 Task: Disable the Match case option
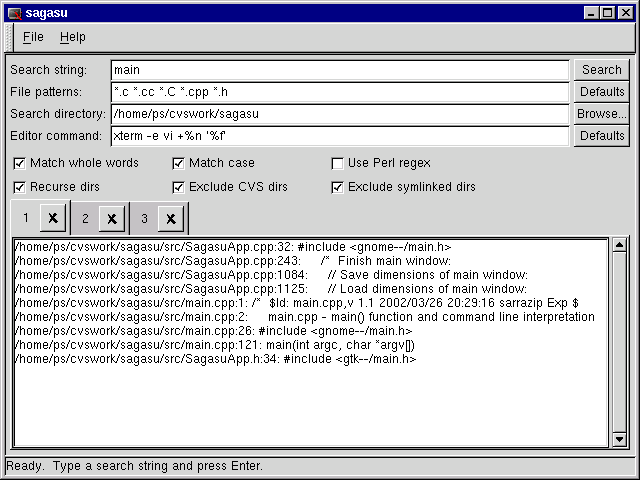(179, 163)
